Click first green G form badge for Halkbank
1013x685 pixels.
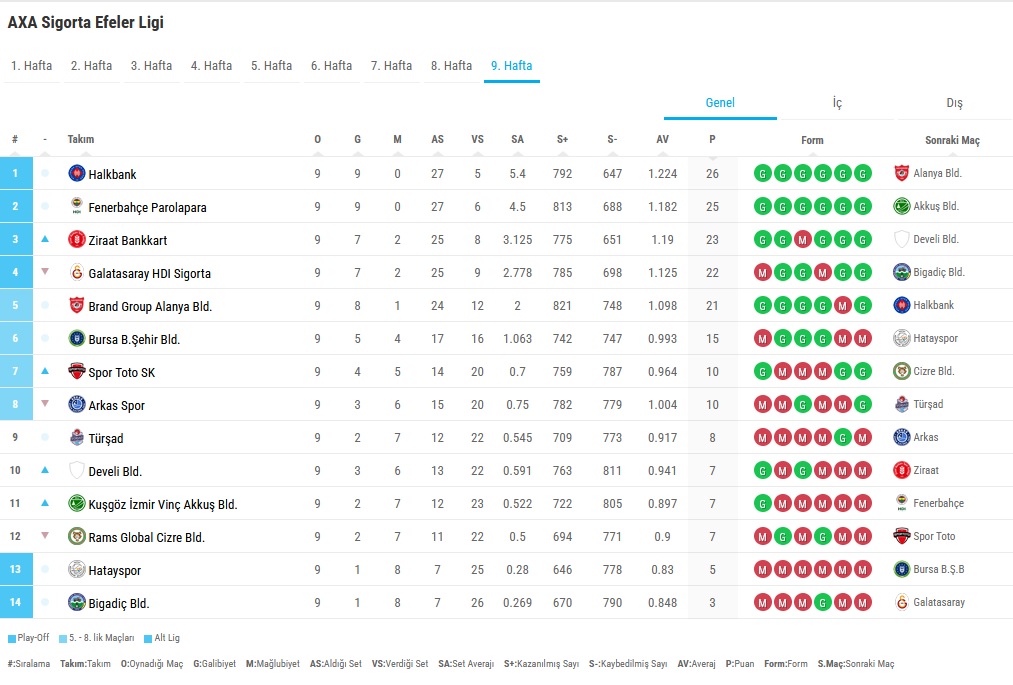[762, 173]
